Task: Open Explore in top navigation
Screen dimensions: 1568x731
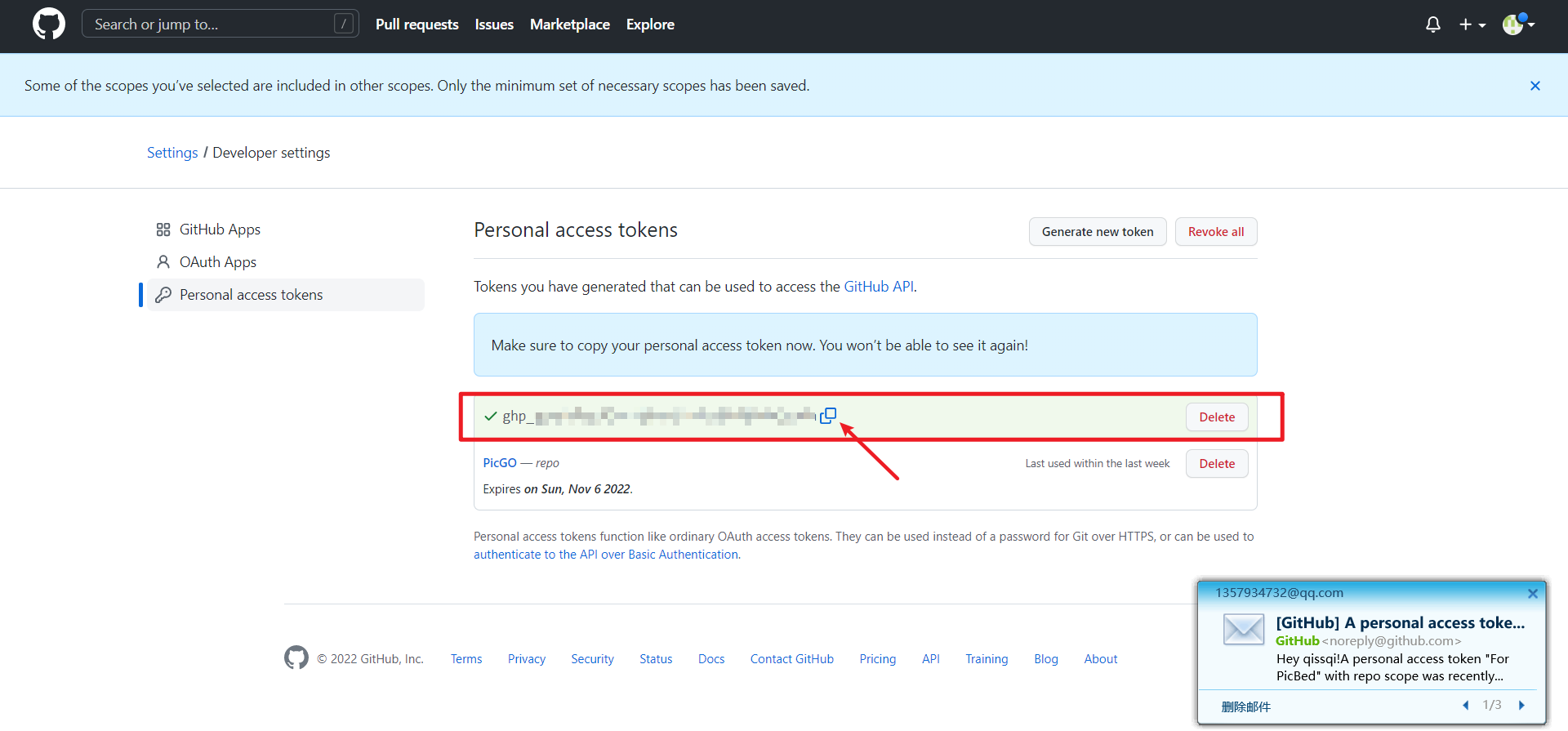Action: (650, 25)
